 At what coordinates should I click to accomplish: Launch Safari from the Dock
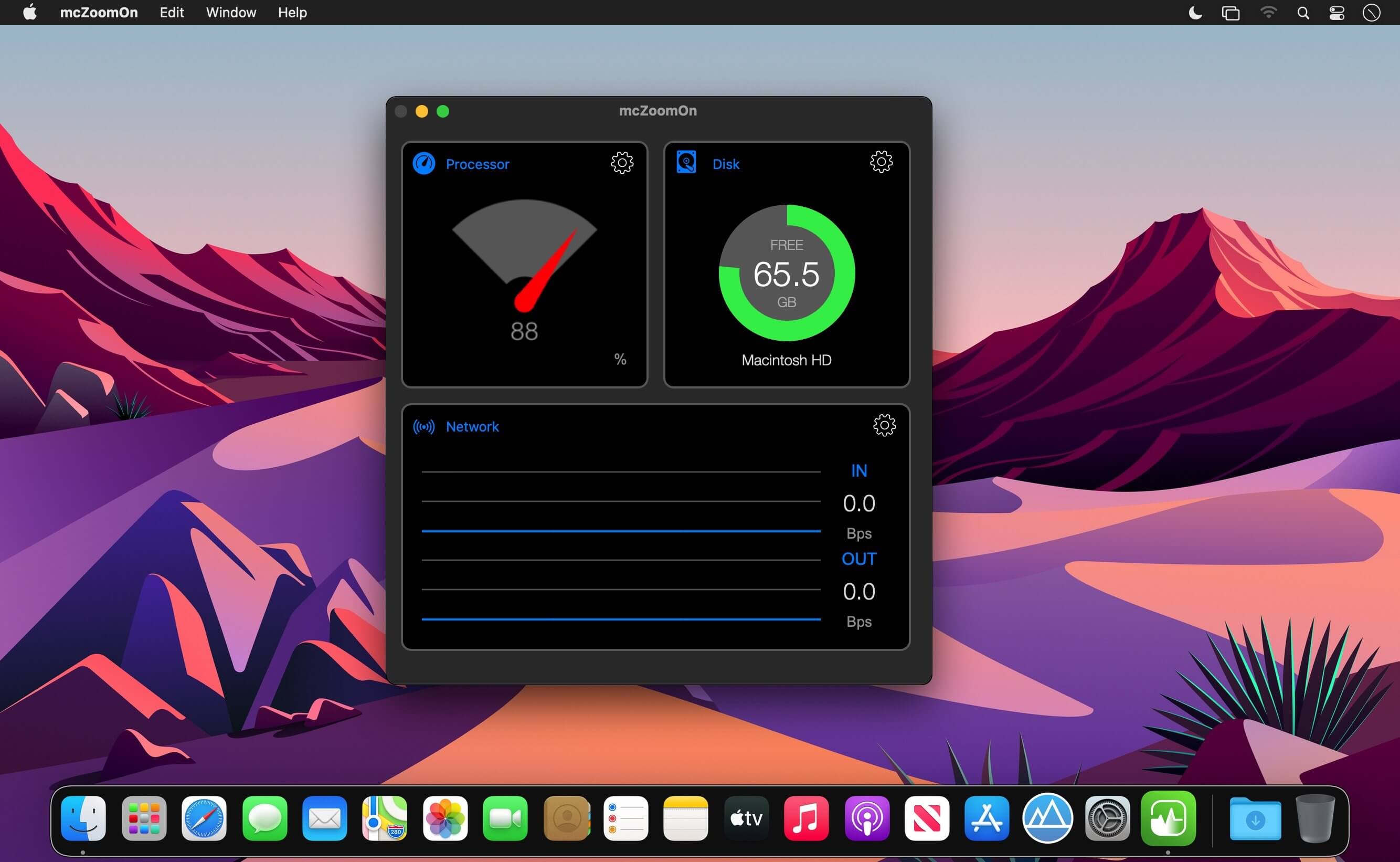(x=204, y=818)
